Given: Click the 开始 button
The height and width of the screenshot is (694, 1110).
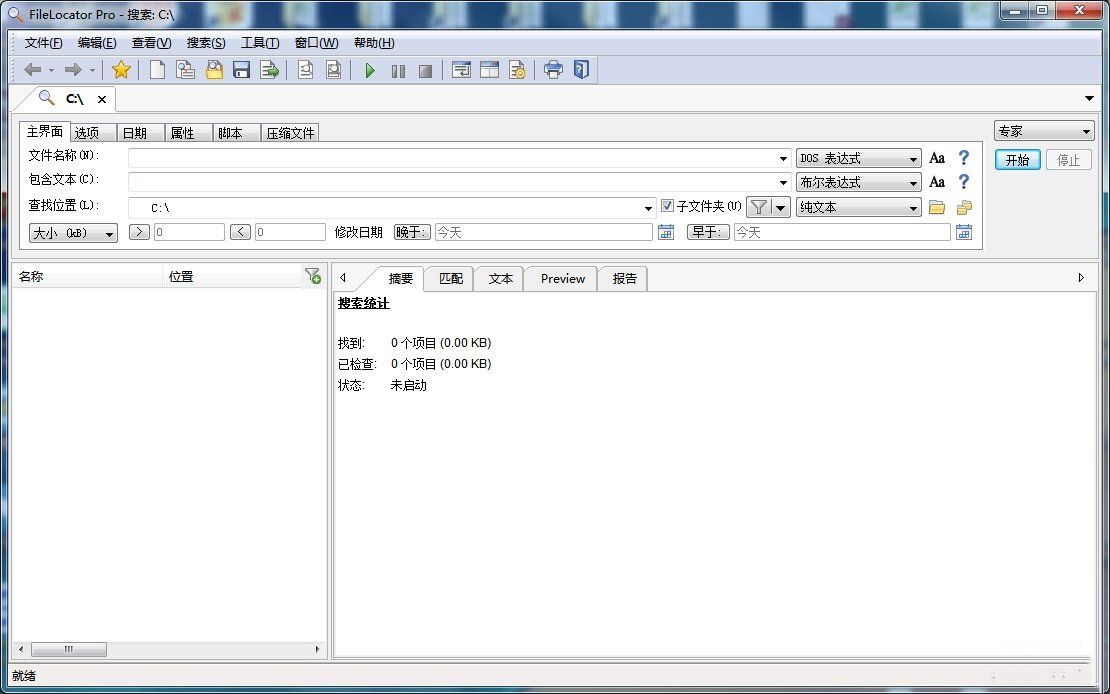Looking at the screenshot, I should 1017,160.
